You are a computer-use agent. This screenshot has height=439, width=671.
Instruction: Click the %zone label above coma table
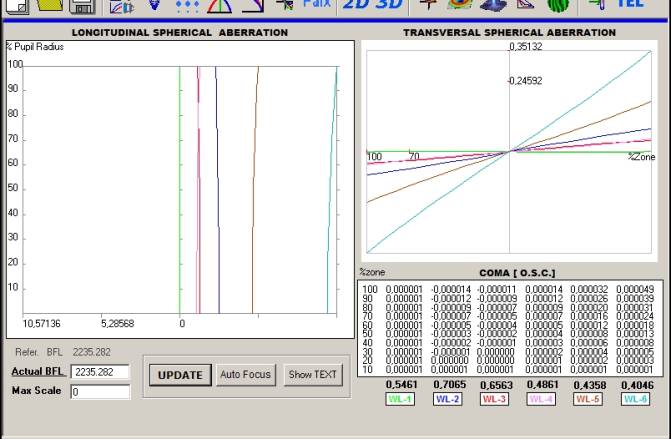pos(372,272)
